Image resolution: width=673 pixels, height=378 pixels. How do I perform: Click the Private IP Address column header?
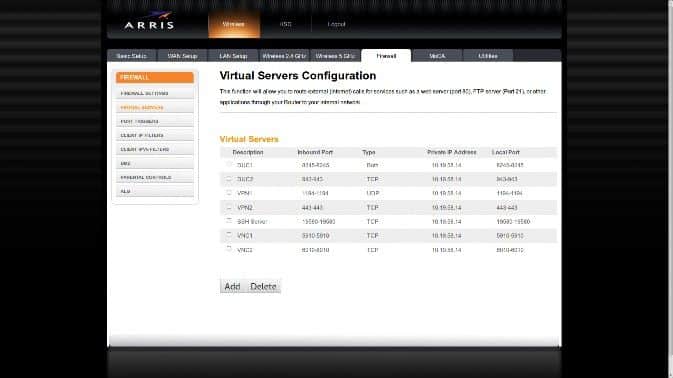pos(452,152)
